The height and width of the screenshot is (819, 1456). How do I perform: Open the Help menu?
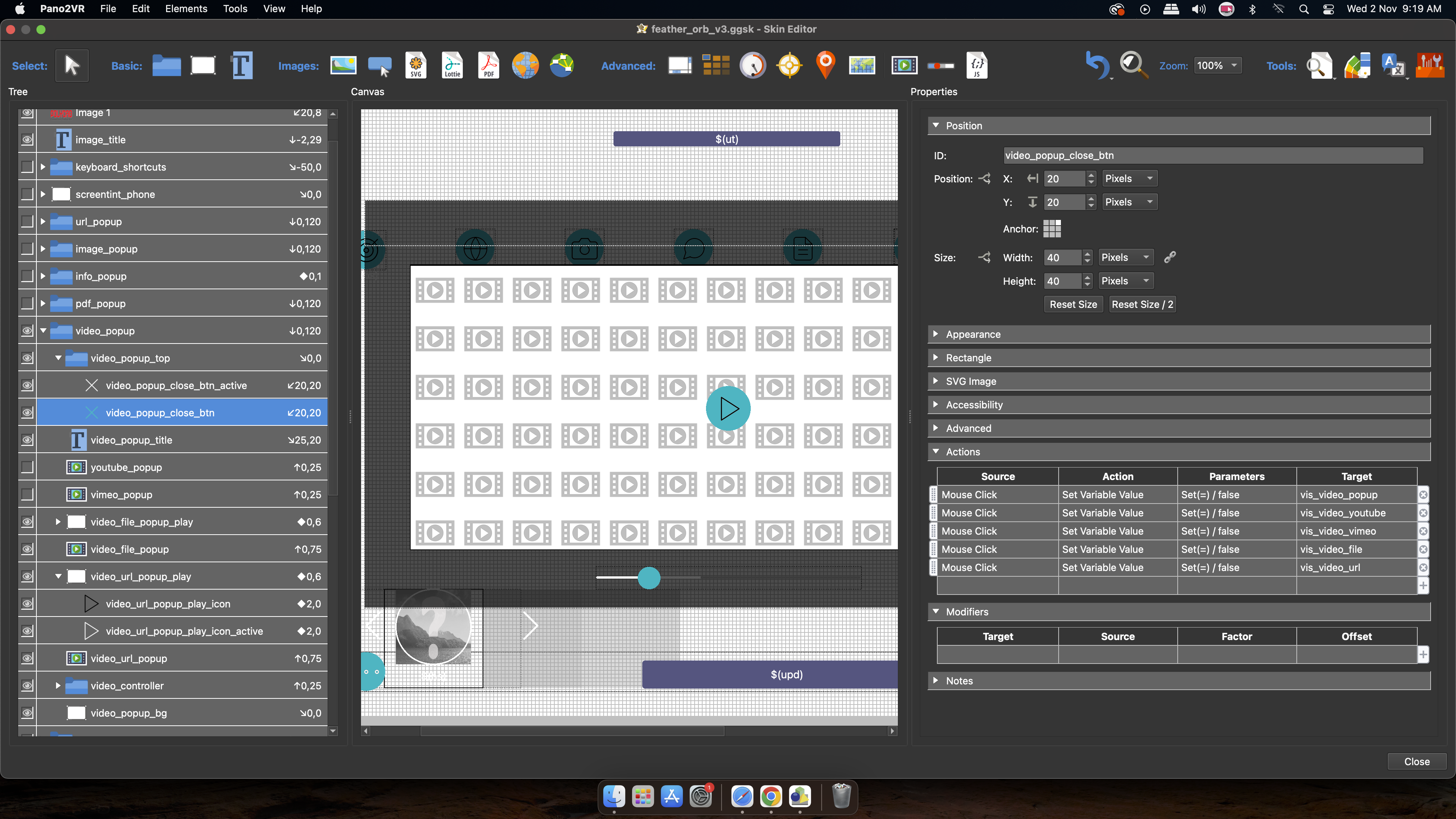pyautogui.click(x=311, y=8)
